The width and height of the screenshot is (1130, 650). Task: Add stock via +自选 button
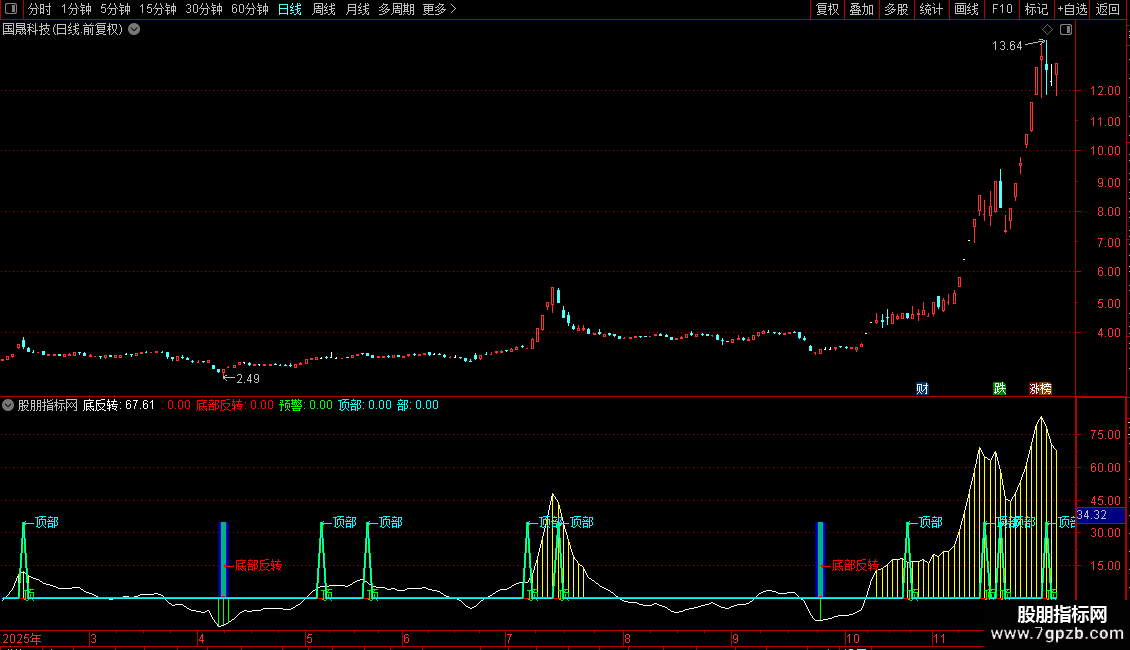(x=1071, y=9)
